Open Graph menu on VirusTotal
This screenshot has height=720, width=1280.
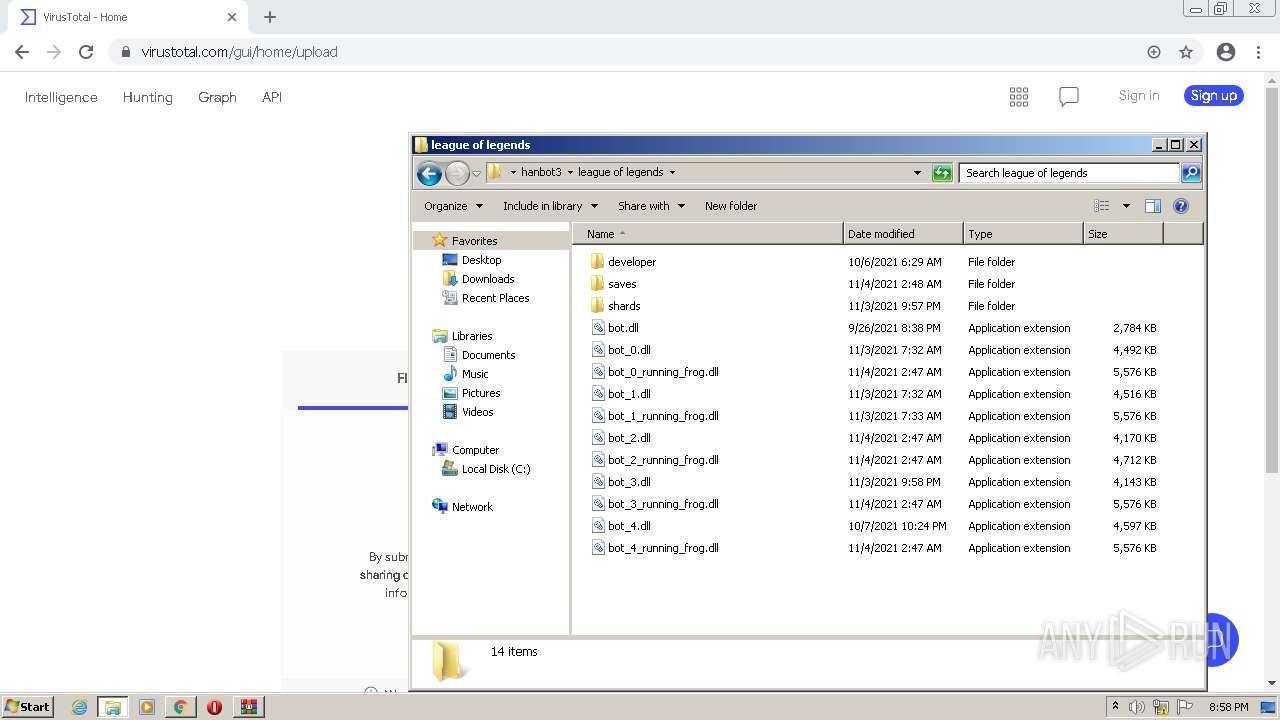pyautogui.click(x=217, y=97)
